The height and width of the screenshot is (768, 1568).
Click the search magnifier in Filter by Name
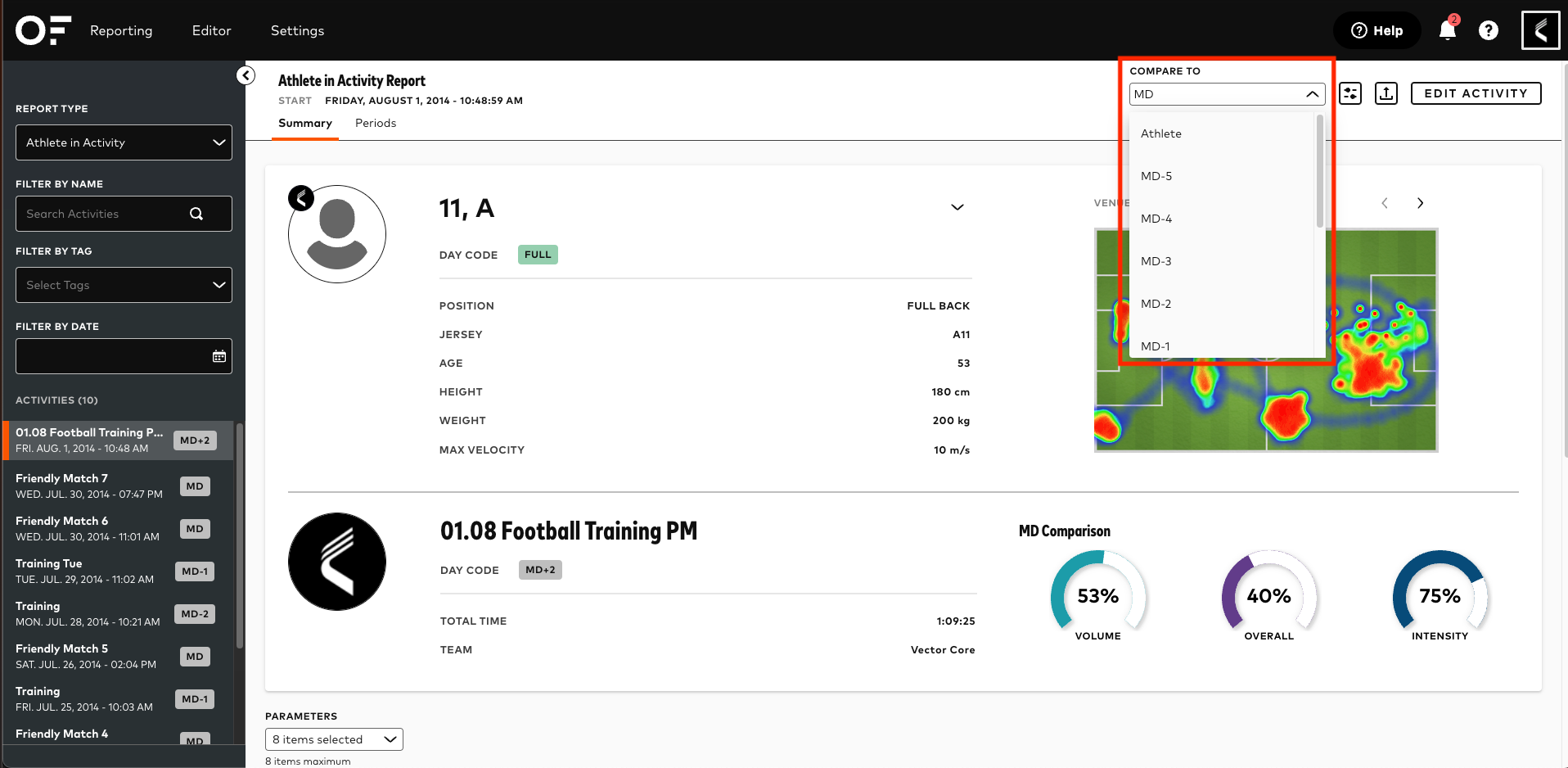tap(196, 214)
